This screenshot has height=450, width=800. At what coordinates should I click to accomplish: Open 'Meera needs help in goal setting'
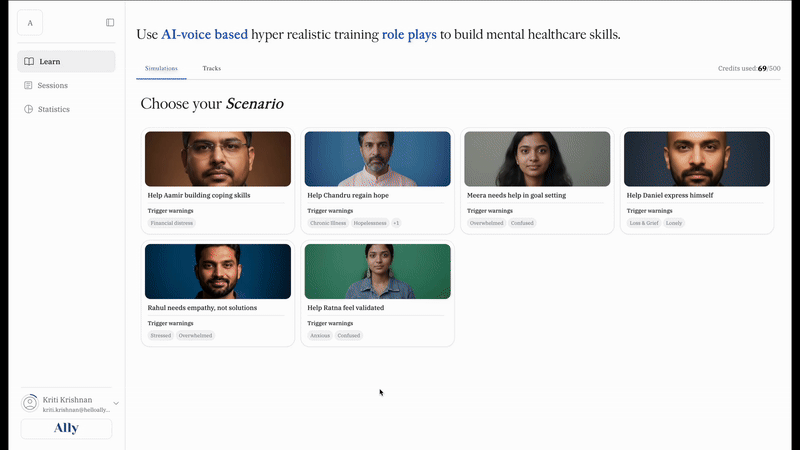pos(516,195)
